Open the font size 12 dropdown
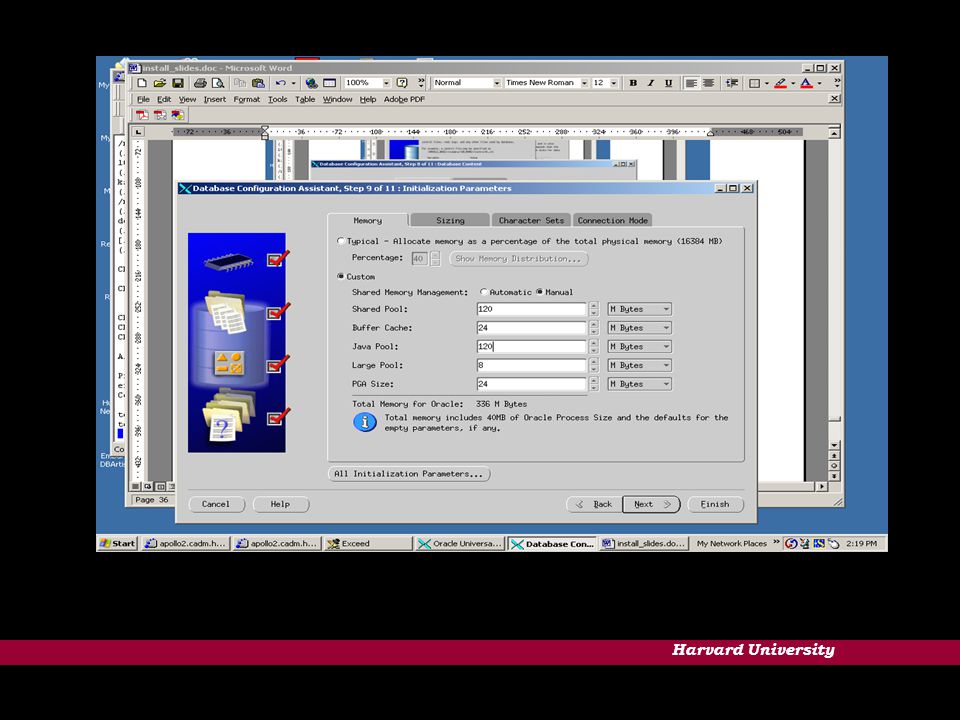 (x=613, y=83)
